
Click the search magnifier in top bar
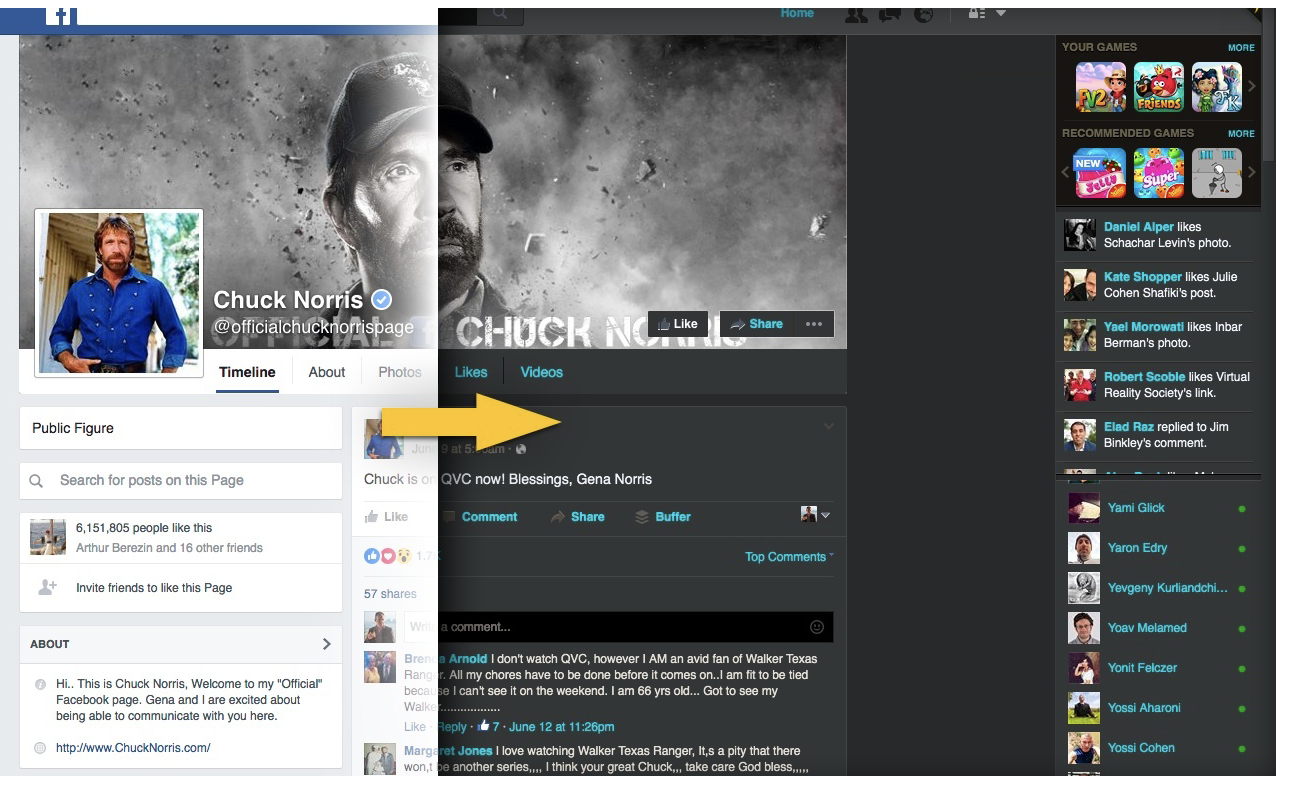click(500, 14)
